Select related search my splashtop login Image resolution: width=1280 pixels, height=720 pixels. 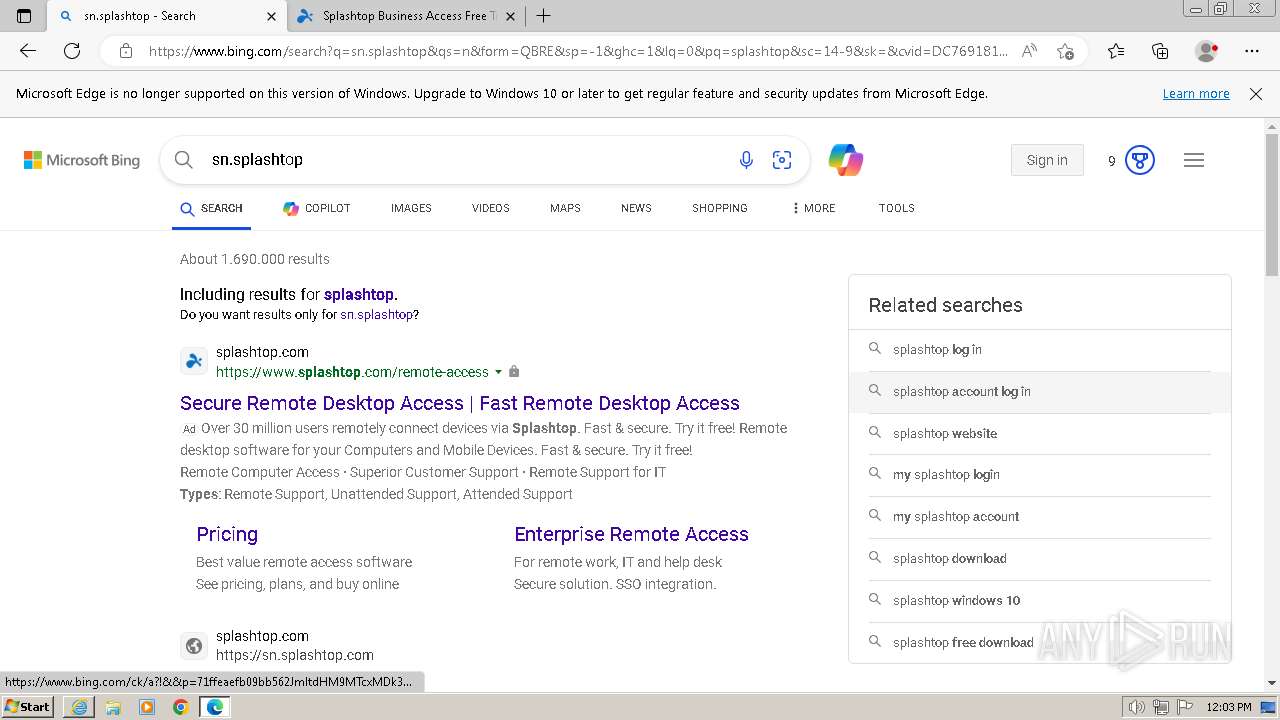[1039, 475]
